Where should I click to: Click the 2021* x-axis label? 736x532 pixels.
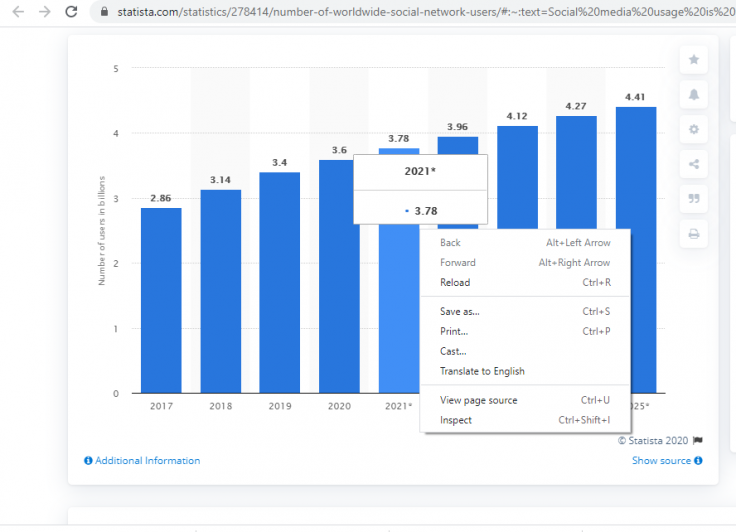pos(399,406)
